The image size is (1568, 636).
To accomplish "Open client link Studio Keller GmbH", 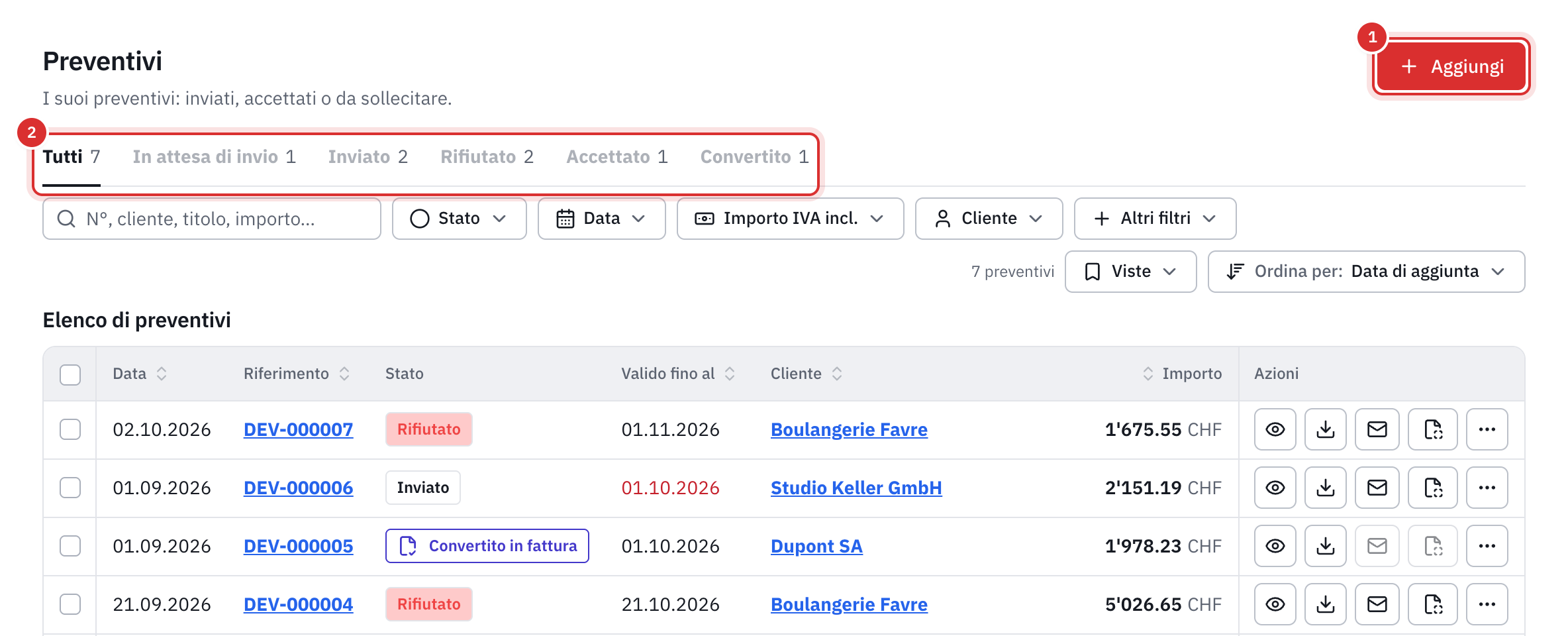I will tap(856, 488).
